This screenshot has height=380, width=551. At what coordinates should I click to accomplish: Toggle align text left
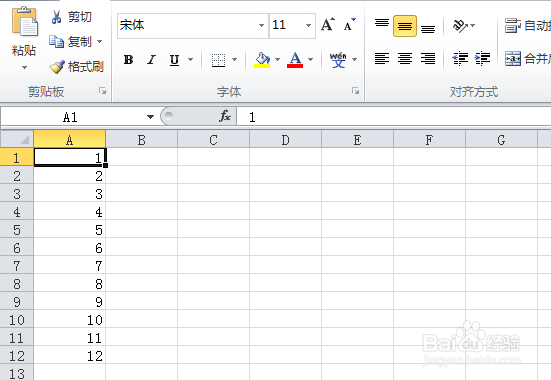(382, 58)
